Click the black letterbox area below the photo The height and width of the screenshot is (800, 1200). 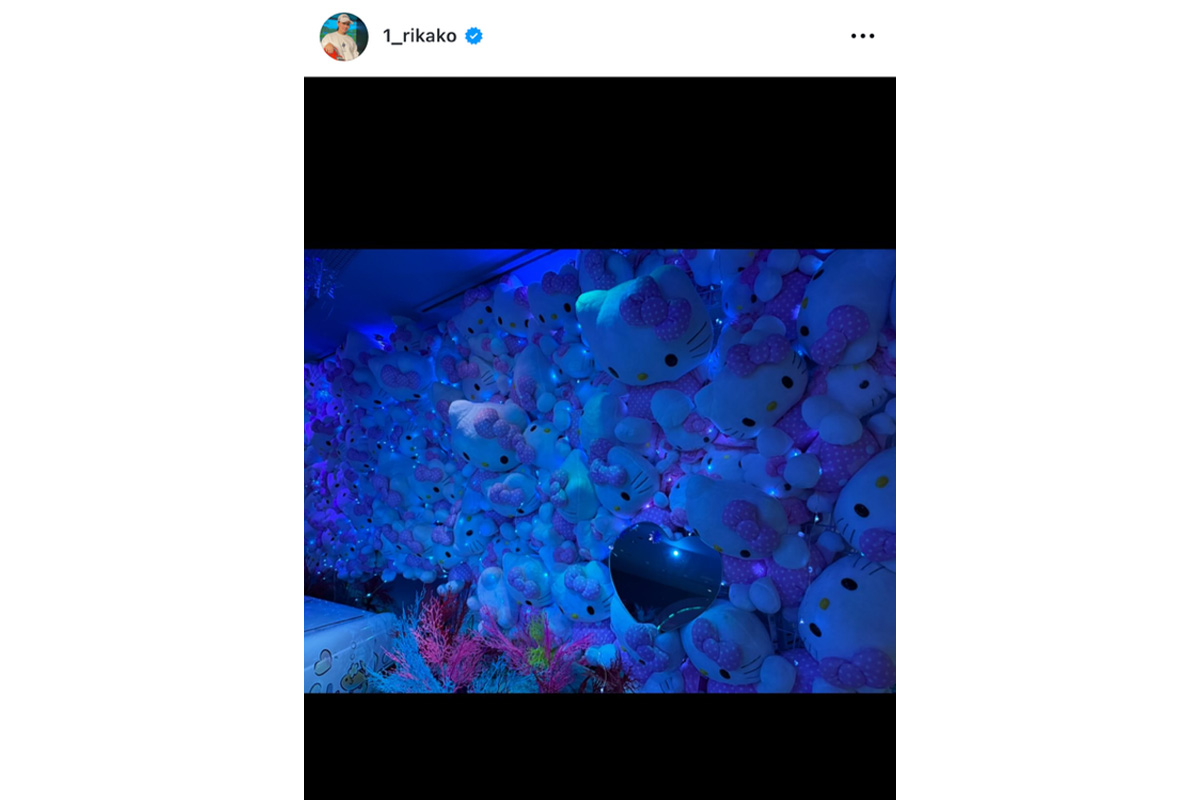tap(600, 745)
